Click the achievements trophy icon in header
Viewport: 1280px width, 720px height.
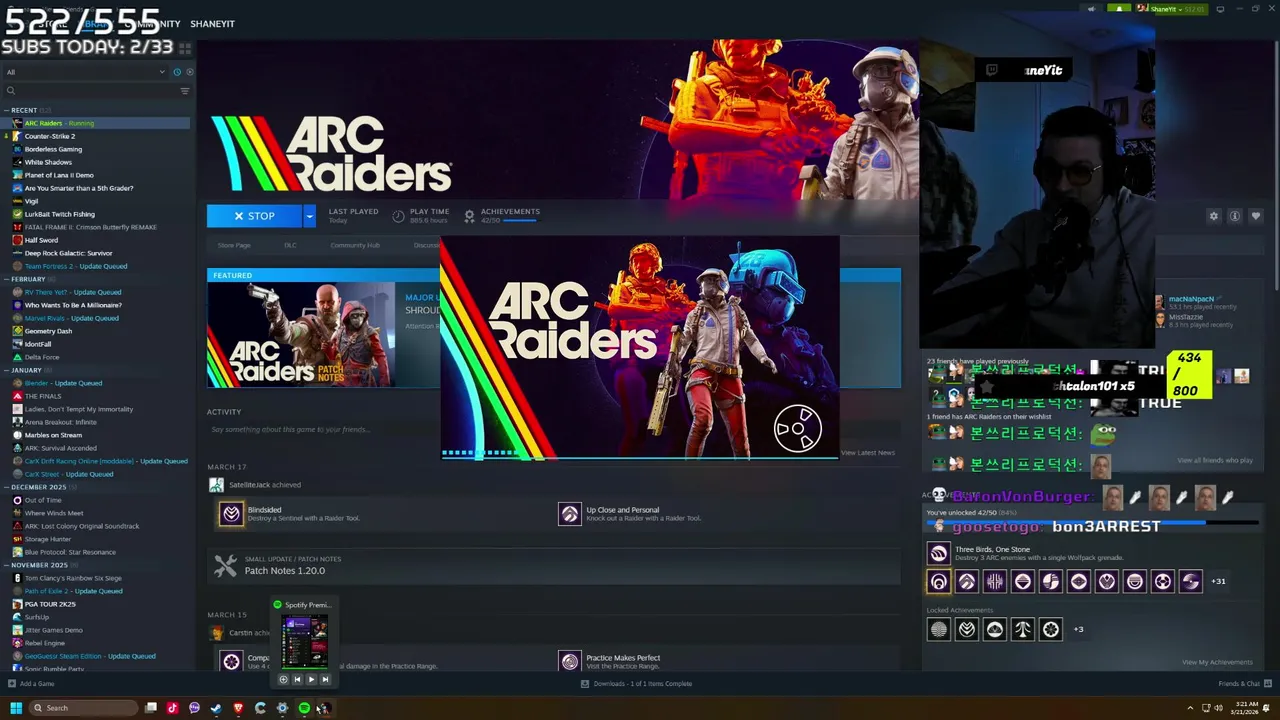[x=469, y=216]
